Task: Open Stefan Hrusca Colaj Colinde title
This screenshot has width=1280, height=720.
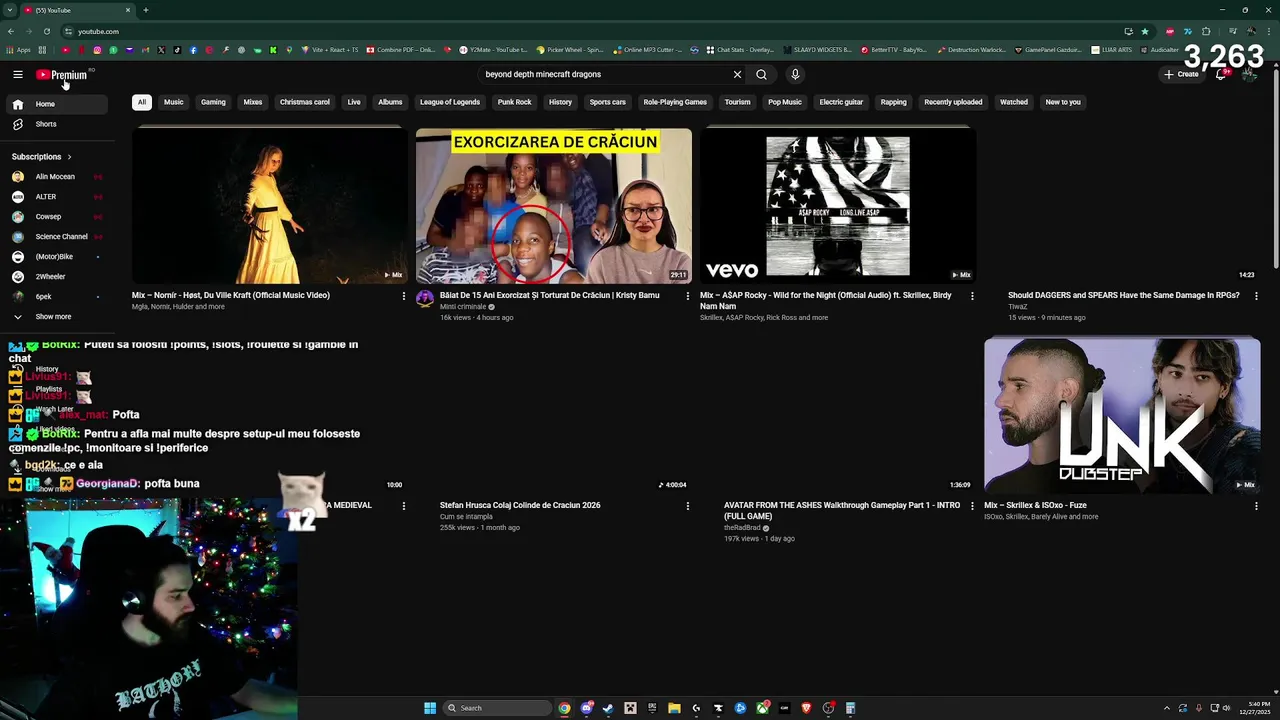Action: 520,505
